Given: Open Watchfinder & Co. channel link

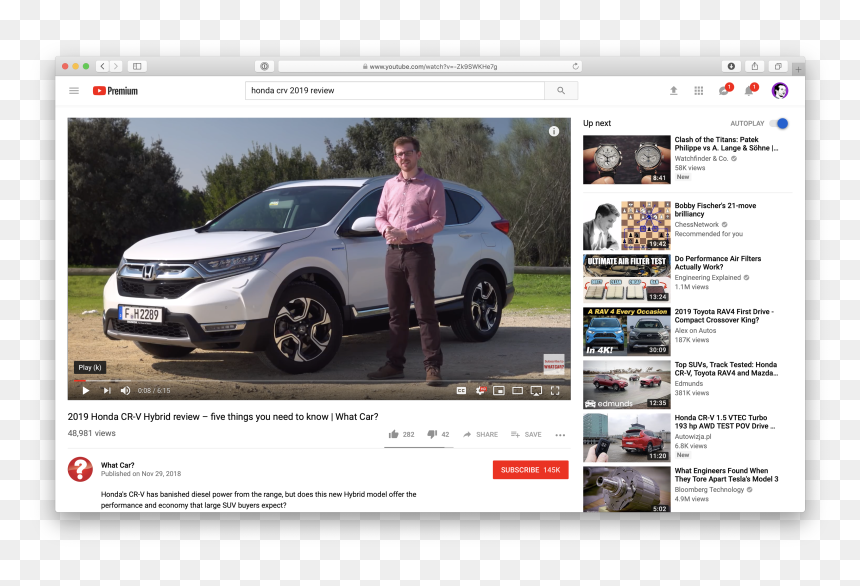Looking at the screenshot, I should (701, 159).
